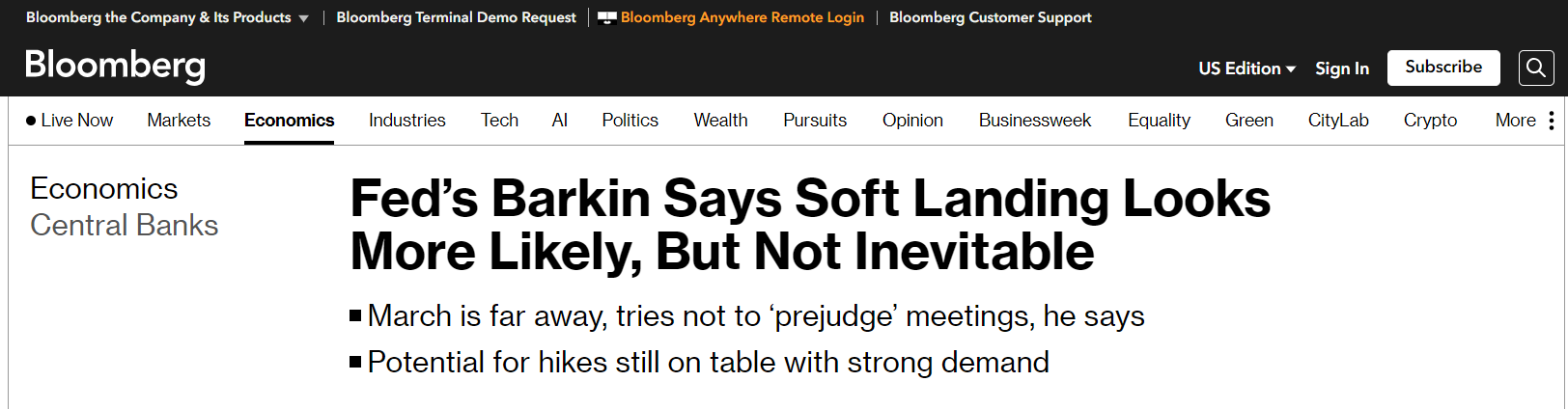Image resolution: width=1568 pixels, height=409 pixels.
Task: Open the More vertical dots menu
Action: (1551, 121)
